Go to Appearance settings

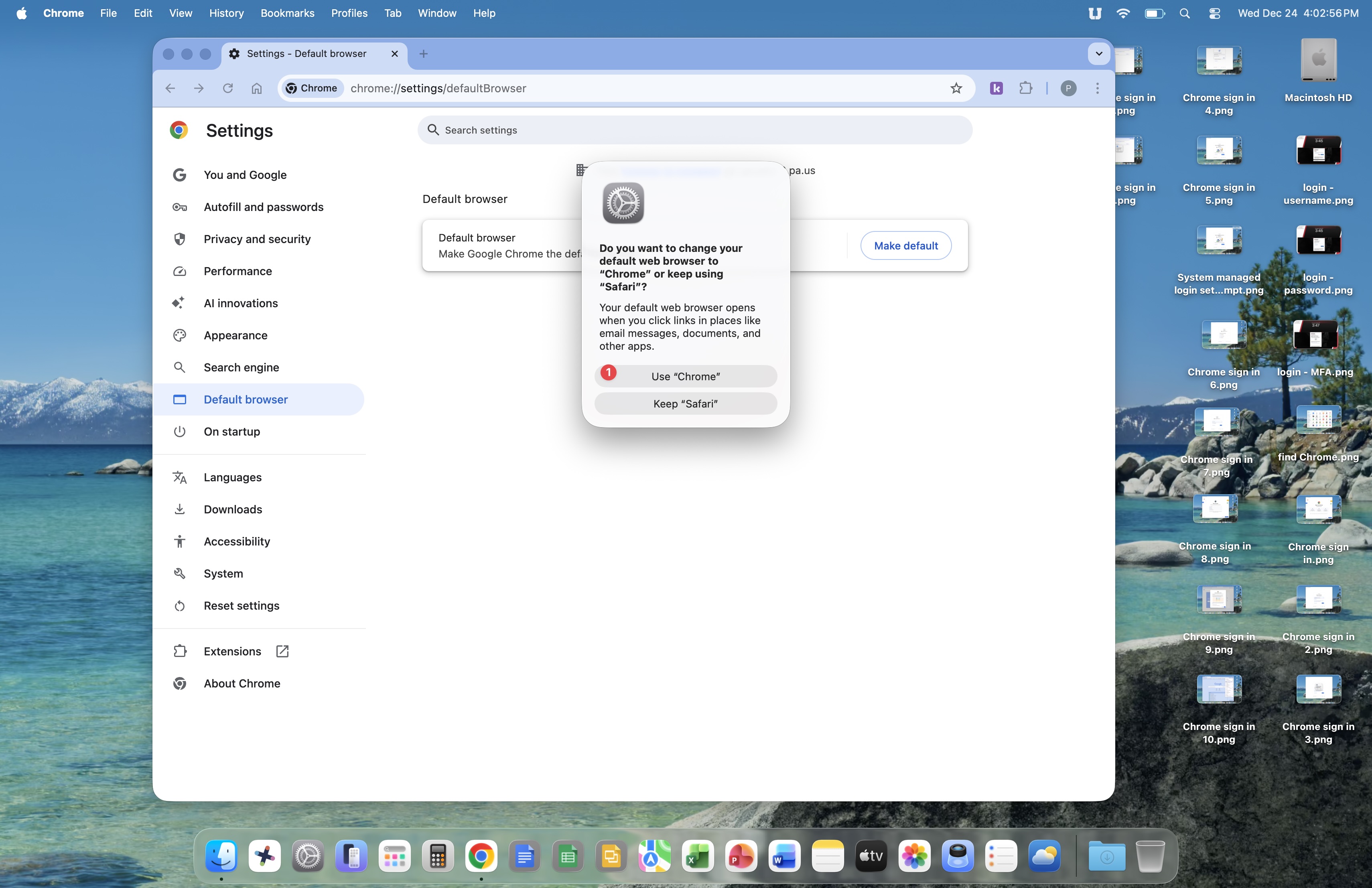(235, 335)
